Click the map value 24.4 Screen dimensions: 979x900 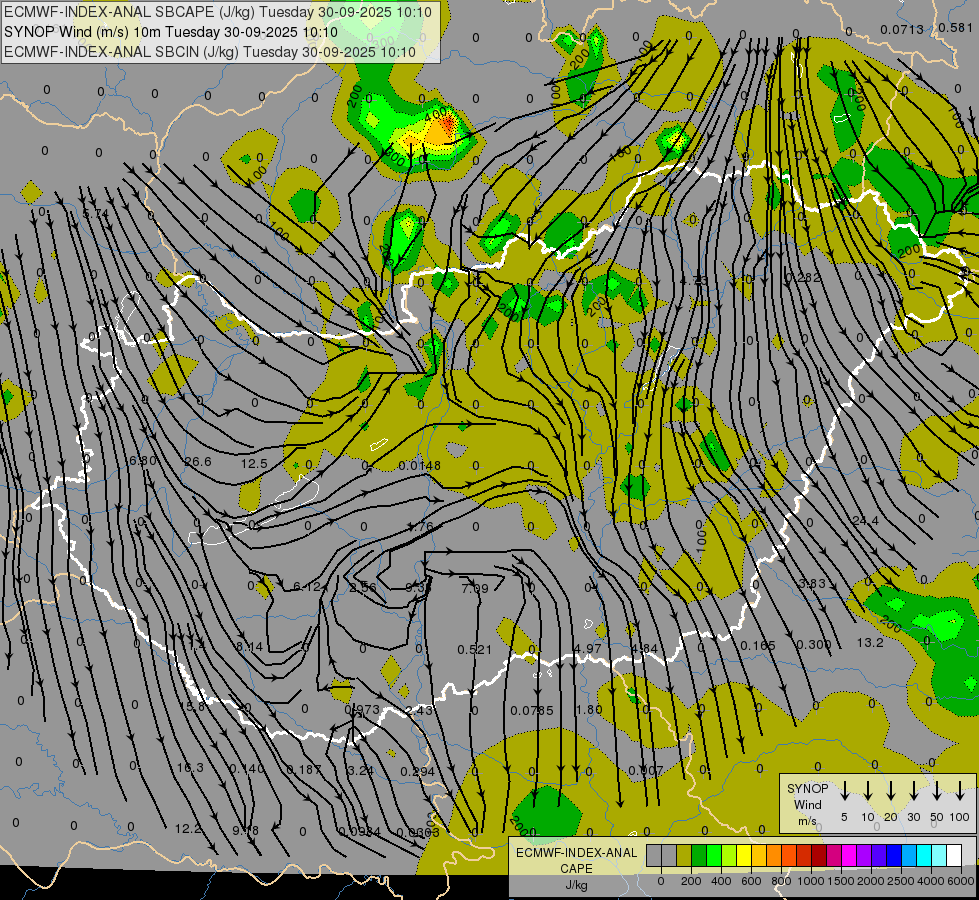(x=865, y=520)
